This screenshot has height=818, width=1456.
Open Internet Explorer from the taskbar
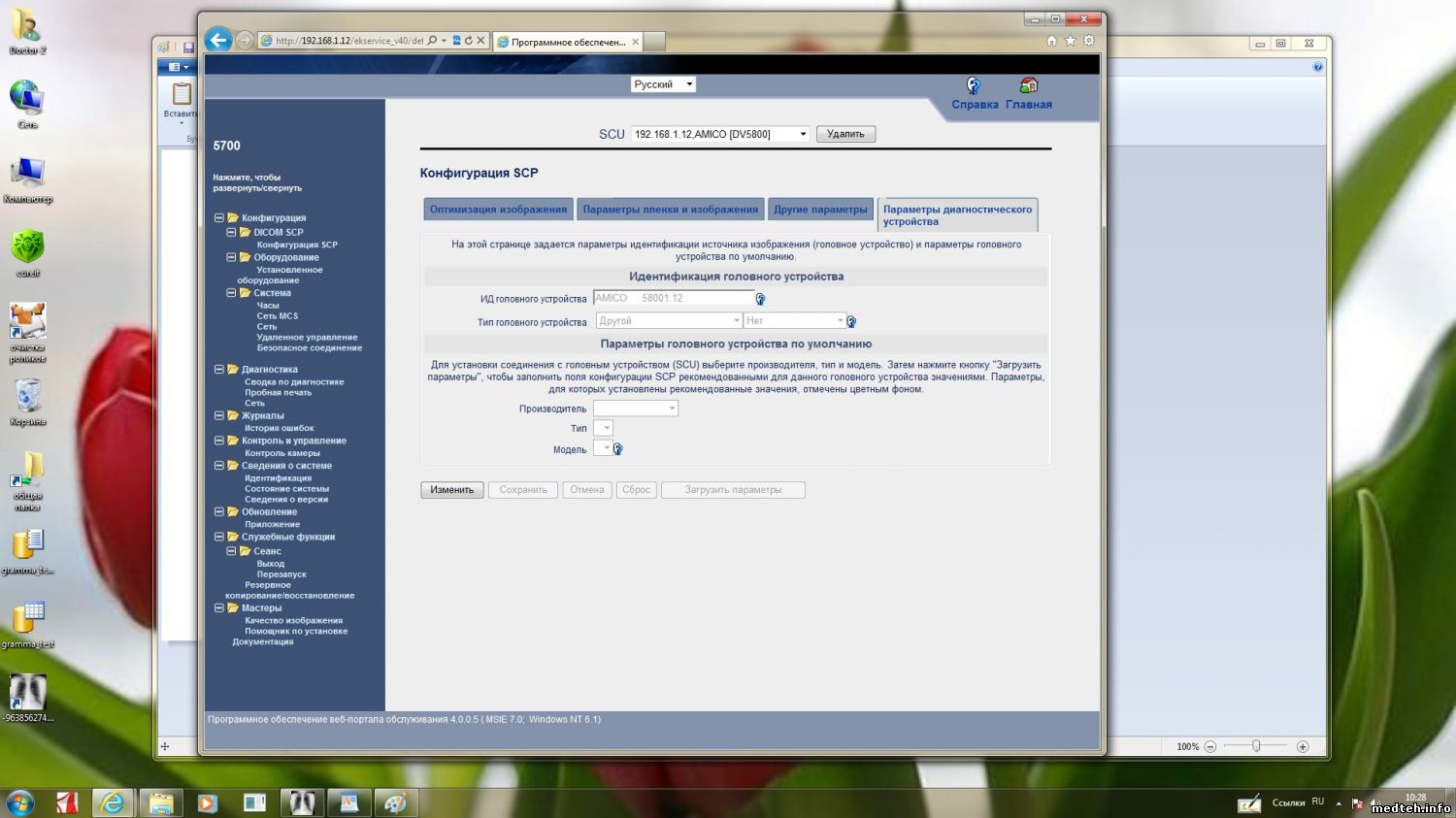coord(113,802)
